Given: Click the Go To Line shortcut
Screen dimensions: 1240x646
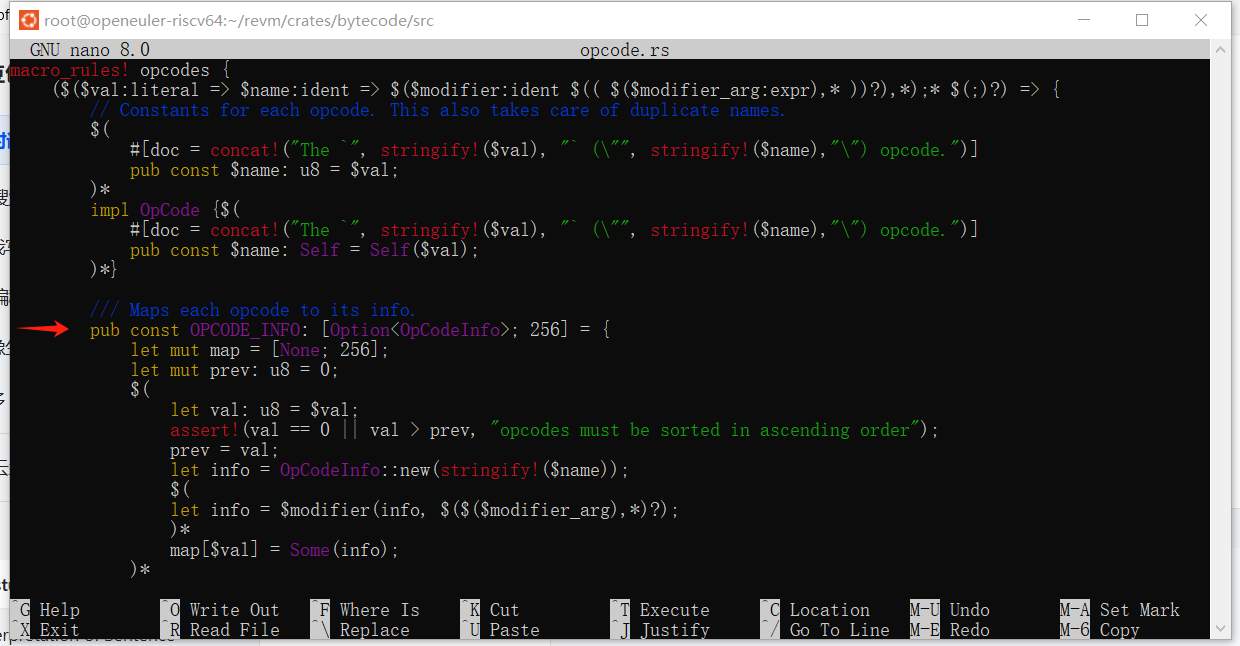Looking at the screenshot, I should point(839,630).
